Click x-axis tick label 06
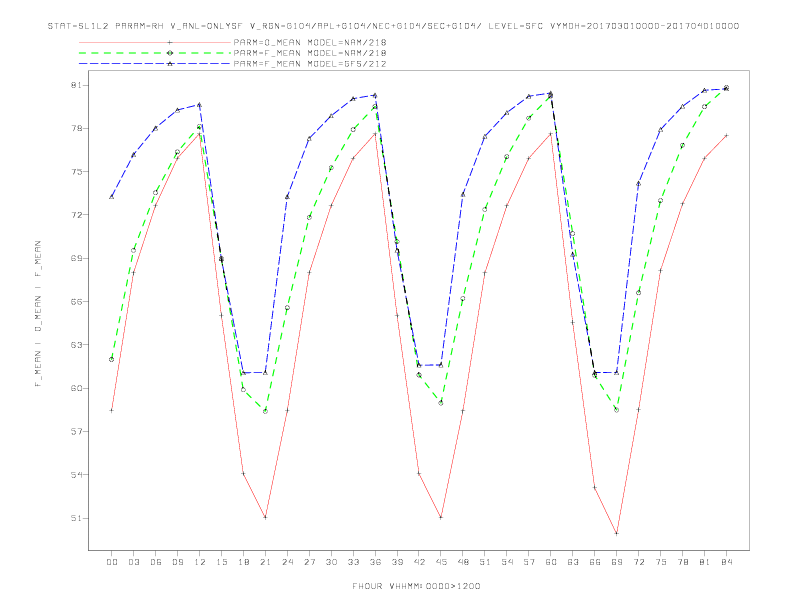The image size is (792, 612). (156, 562)
